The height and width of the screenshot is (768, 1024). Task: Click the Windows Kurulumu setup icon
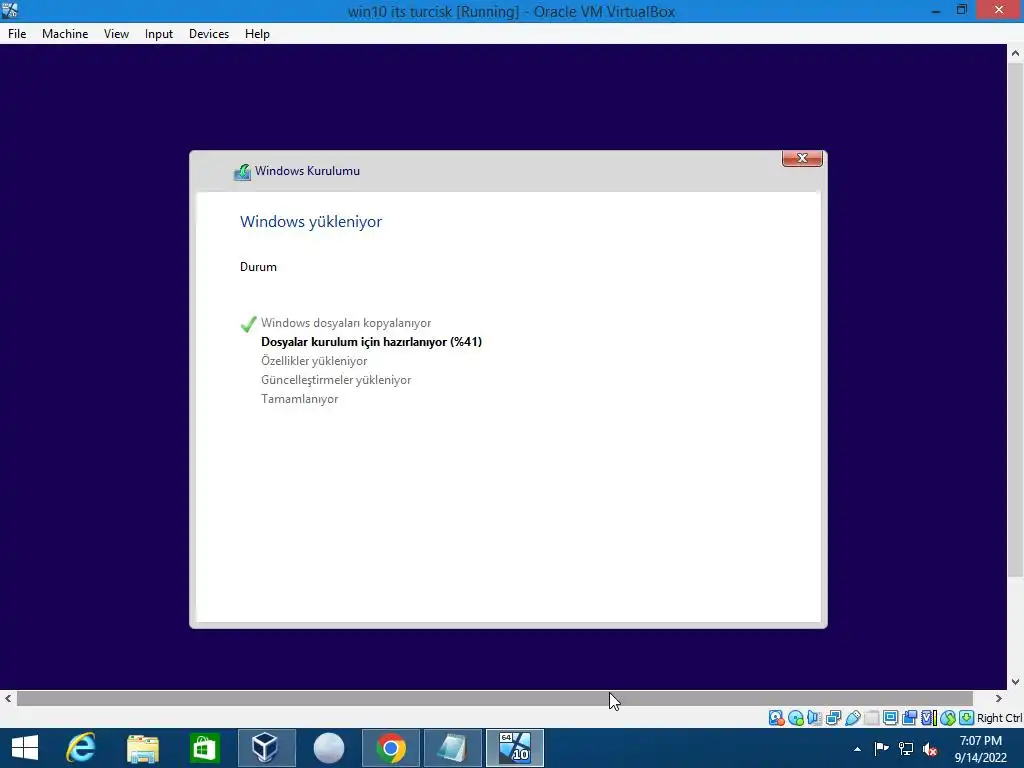[242, 172]
